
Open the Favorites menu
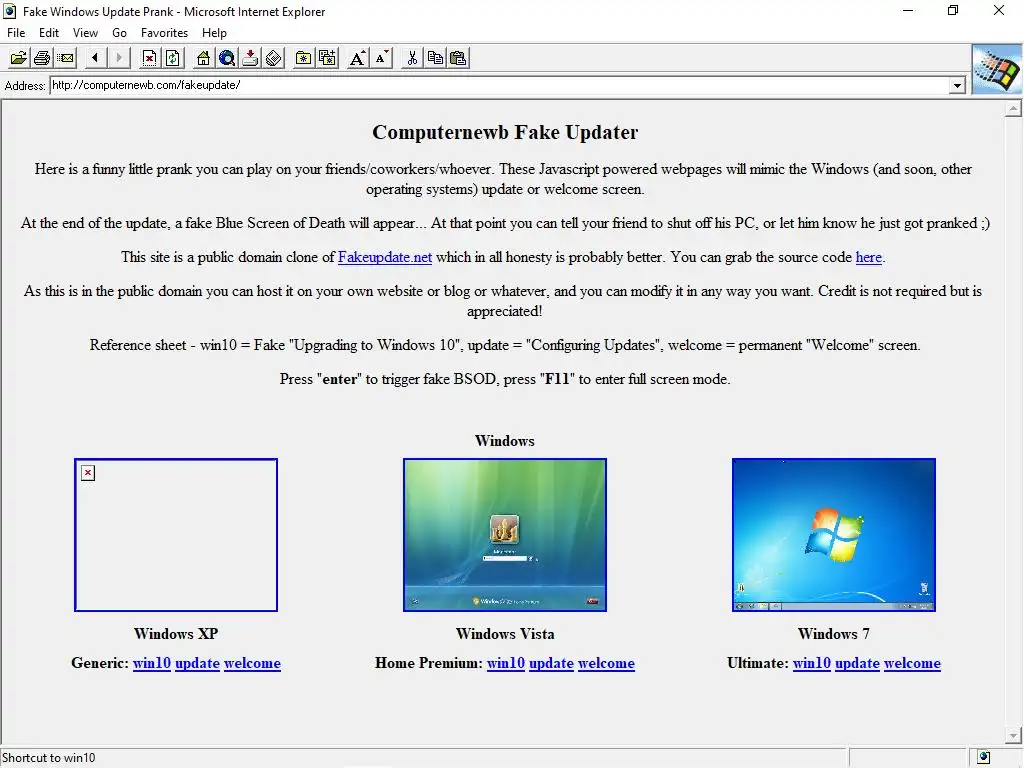[165, 33]
